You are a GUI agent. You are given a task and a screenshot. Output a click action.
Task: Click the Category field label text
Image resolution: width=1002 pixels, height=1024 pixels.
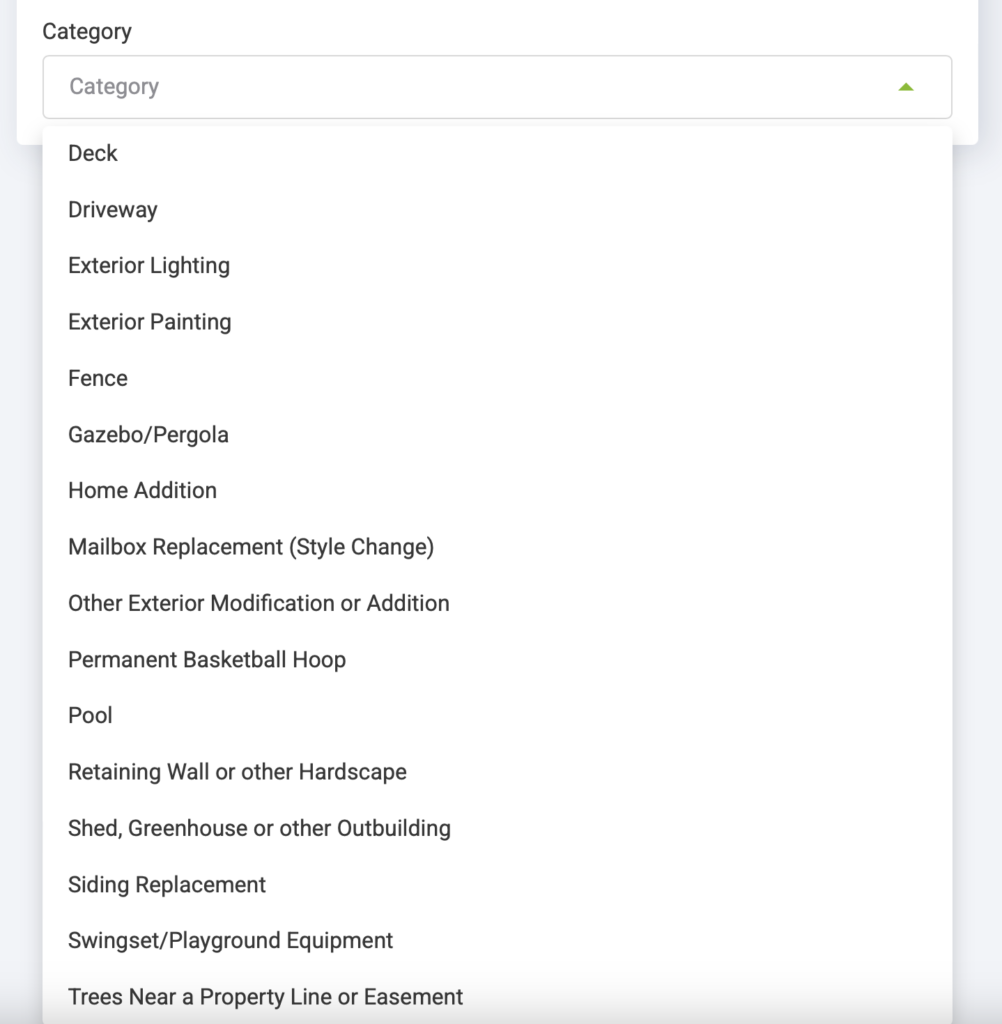[87, 31]
